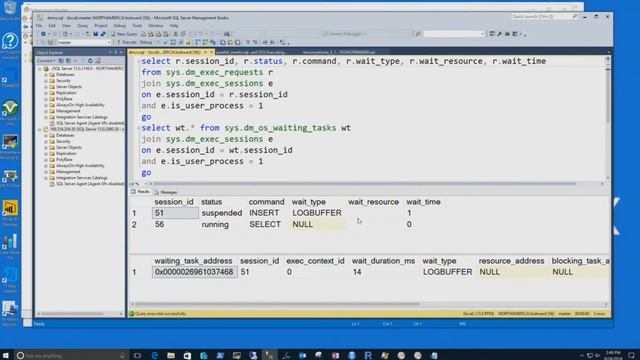
Task: Click the Save All icon in toolbar
Action: (x=103, y=34)
